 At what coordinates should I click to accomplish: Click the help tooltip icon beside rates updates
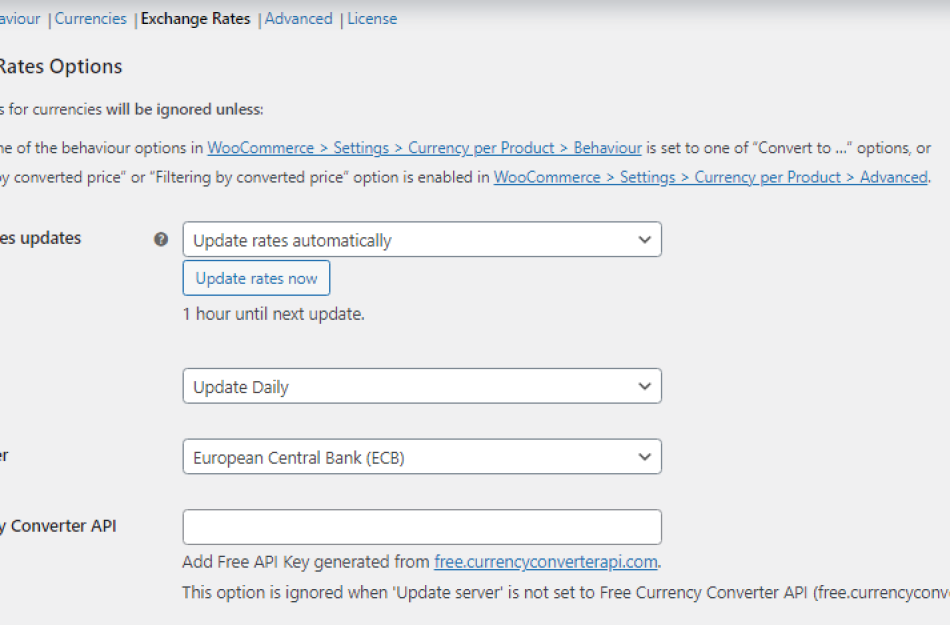[x=161, y=239]
